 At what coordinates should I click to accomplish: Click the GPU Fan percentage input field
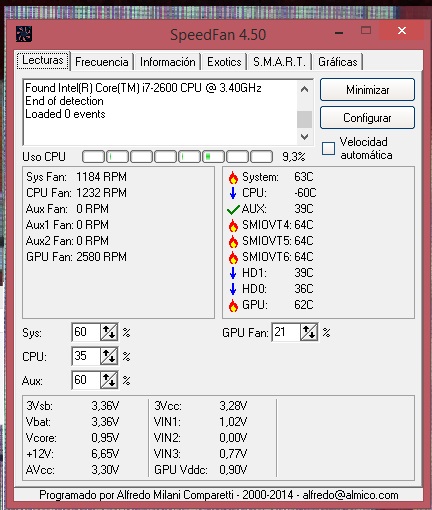[x=286, y=332]
